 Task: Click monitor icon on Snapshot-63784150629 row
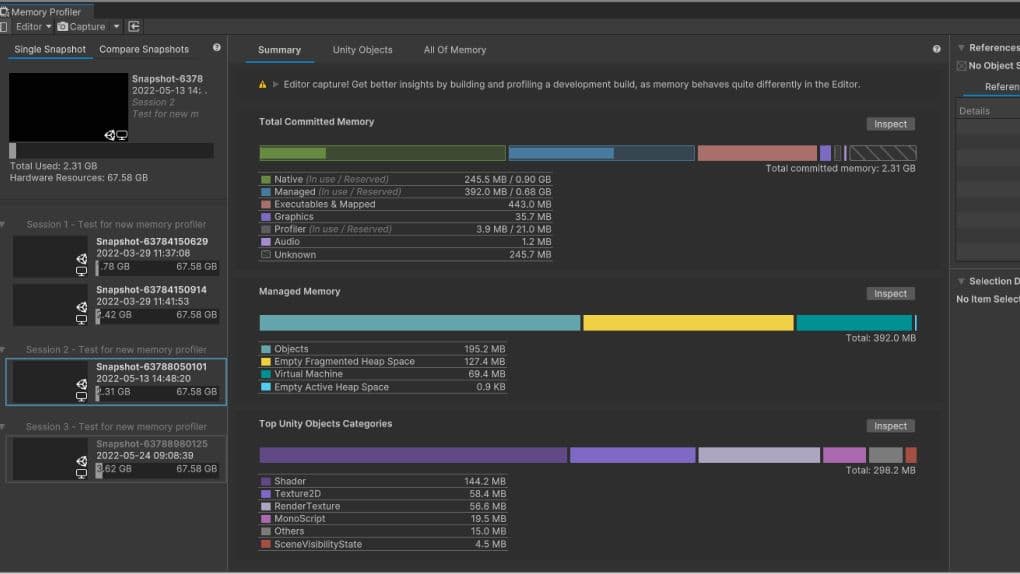pos(81,271)
